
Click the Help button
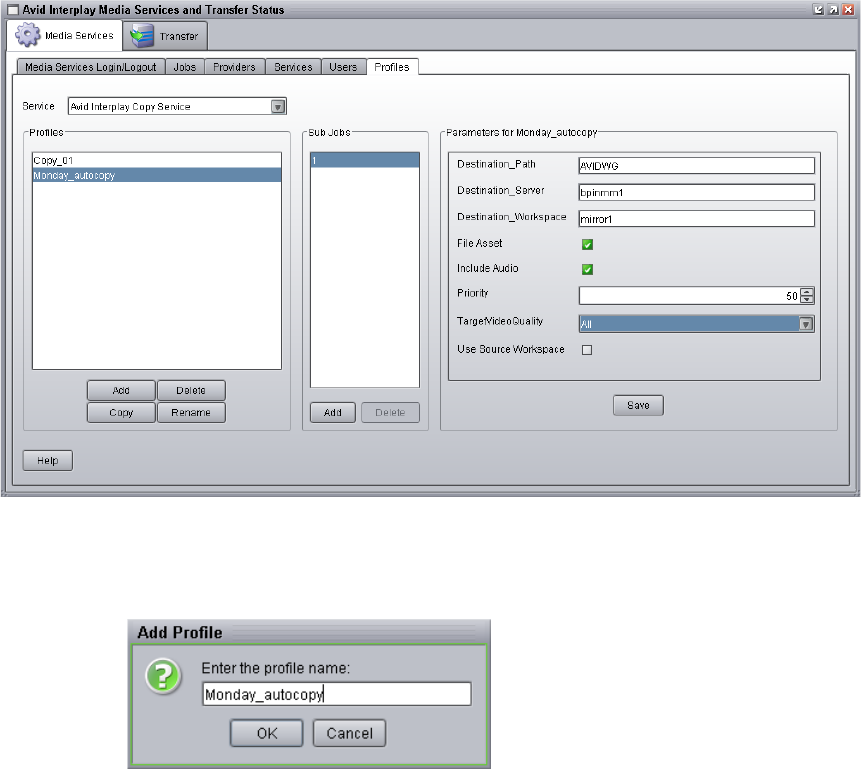pyautogui.click(x=48, y=460)
